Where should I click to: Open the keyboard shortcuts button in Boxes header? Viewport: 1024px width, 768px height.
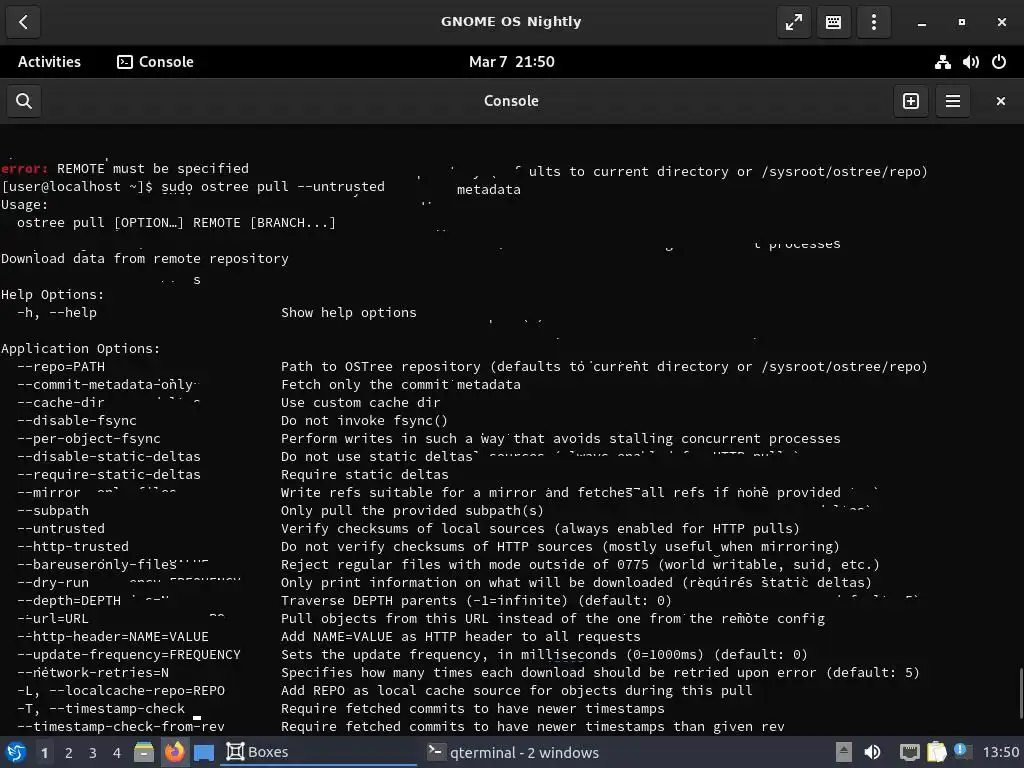tap(833, 22)
